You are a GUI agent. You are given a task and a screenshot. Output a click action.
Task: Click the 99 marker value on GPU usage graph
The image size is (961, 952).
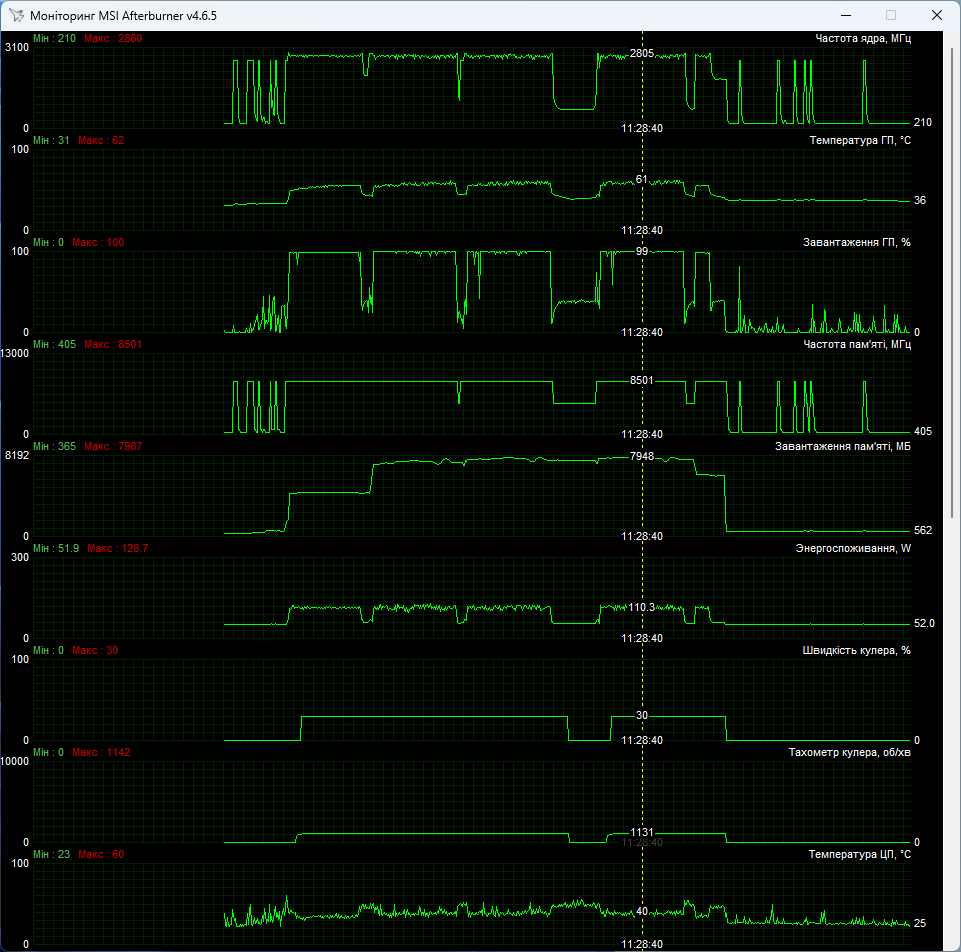(642, 251)
